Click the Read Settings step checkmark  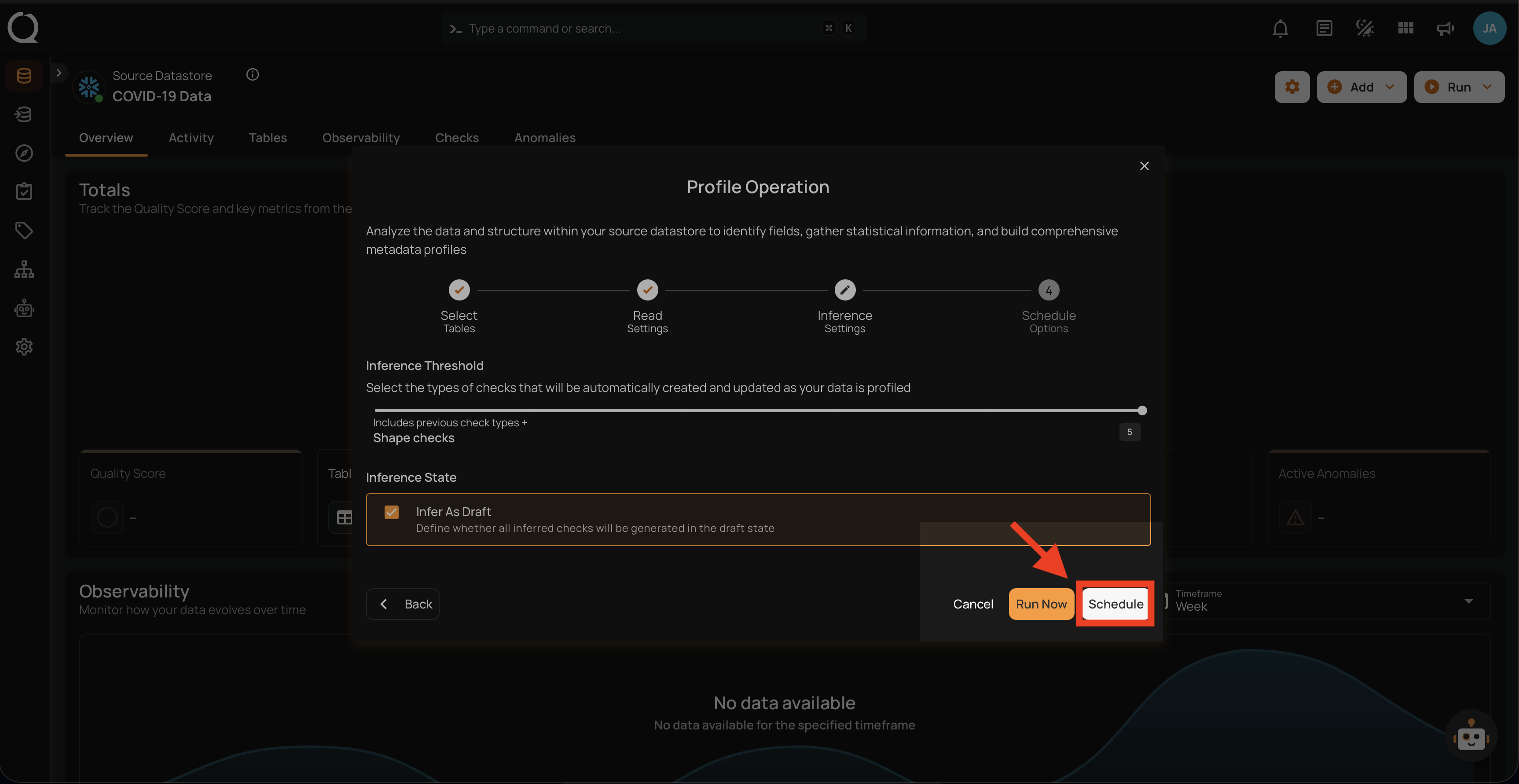click(647, 289)
